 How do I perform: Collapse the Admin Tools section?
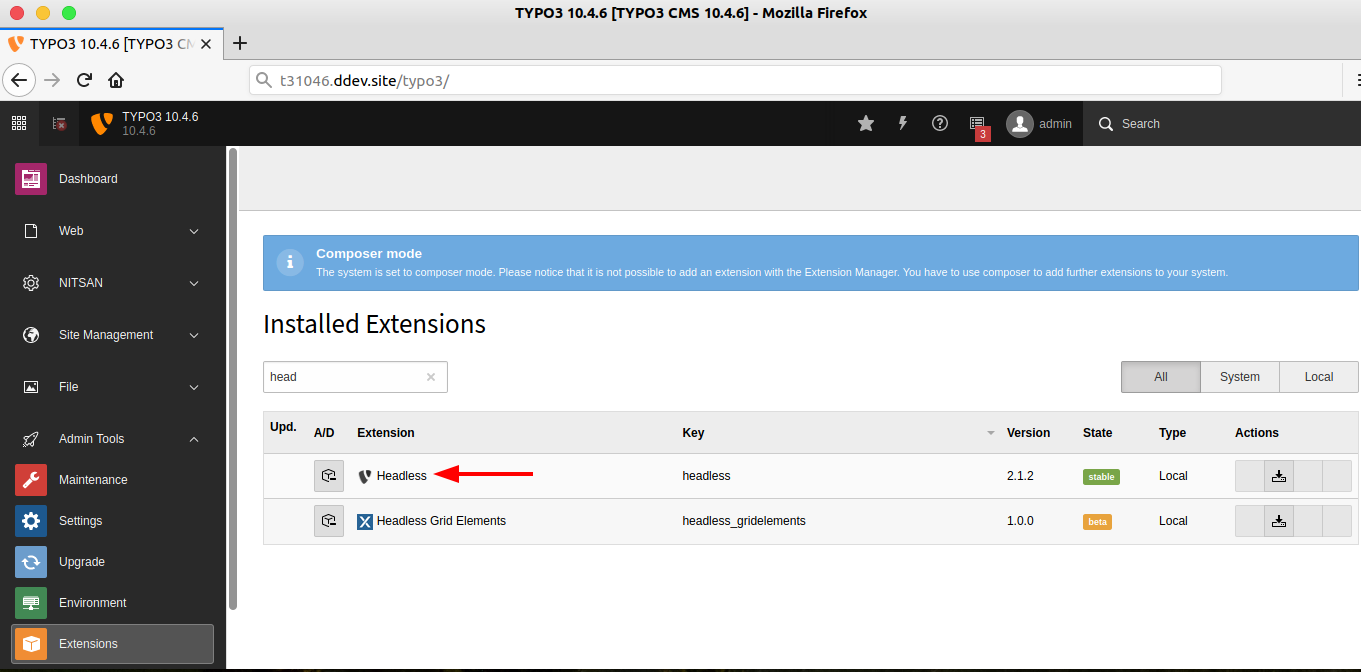(112, 438)
